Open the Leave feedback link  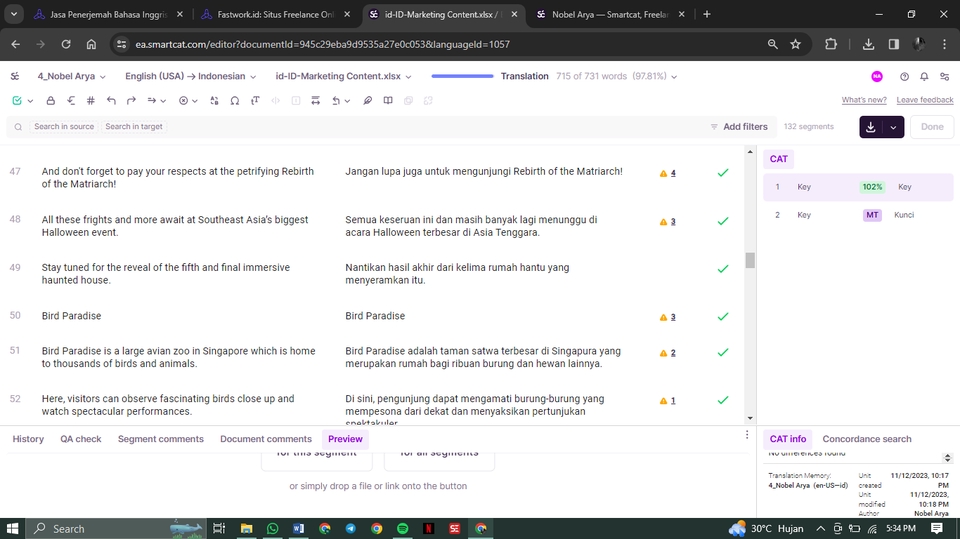(924, 100)
